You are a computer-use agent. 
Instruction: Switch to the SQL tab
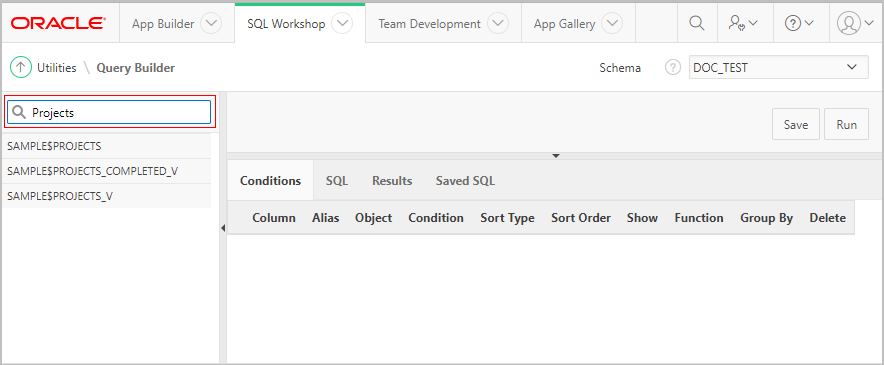pyautogui.click(x=337, y=181)
